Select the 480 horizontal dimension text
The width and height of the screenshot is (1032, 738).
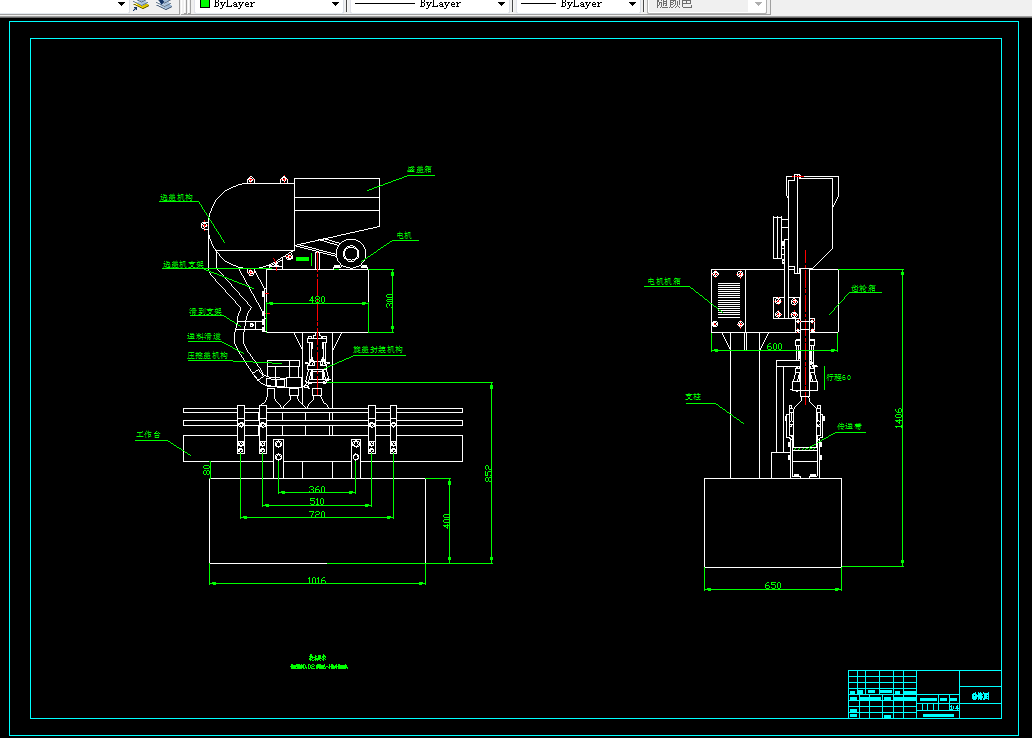coord(317,299)
